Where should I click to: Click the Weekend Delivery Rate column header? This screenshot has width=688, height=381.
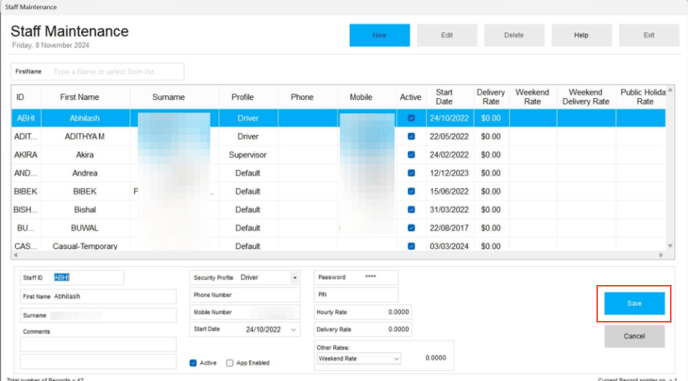click(586, 97)
